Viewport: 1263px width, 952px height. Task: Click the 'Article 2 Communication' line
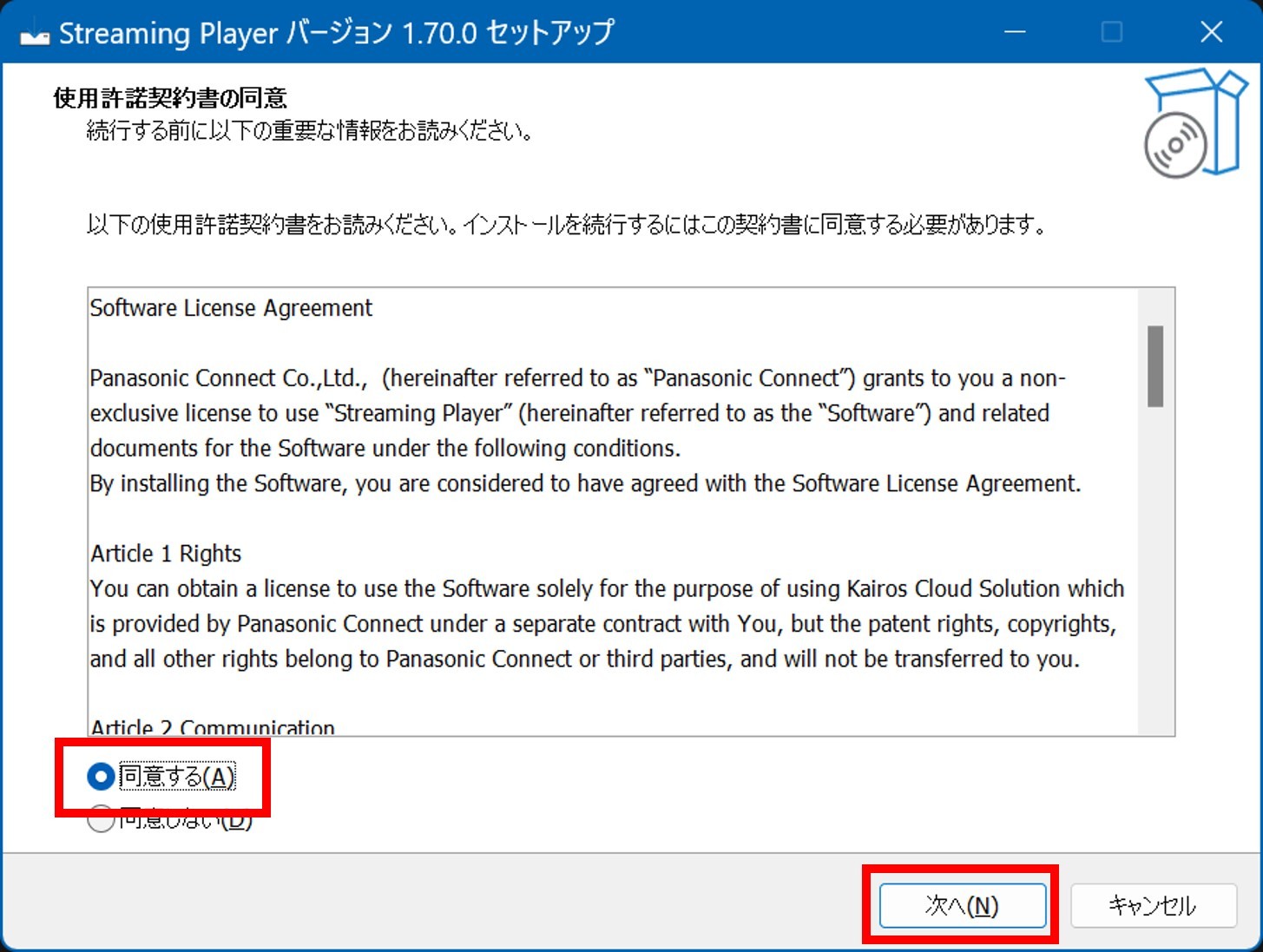point(213,727)
